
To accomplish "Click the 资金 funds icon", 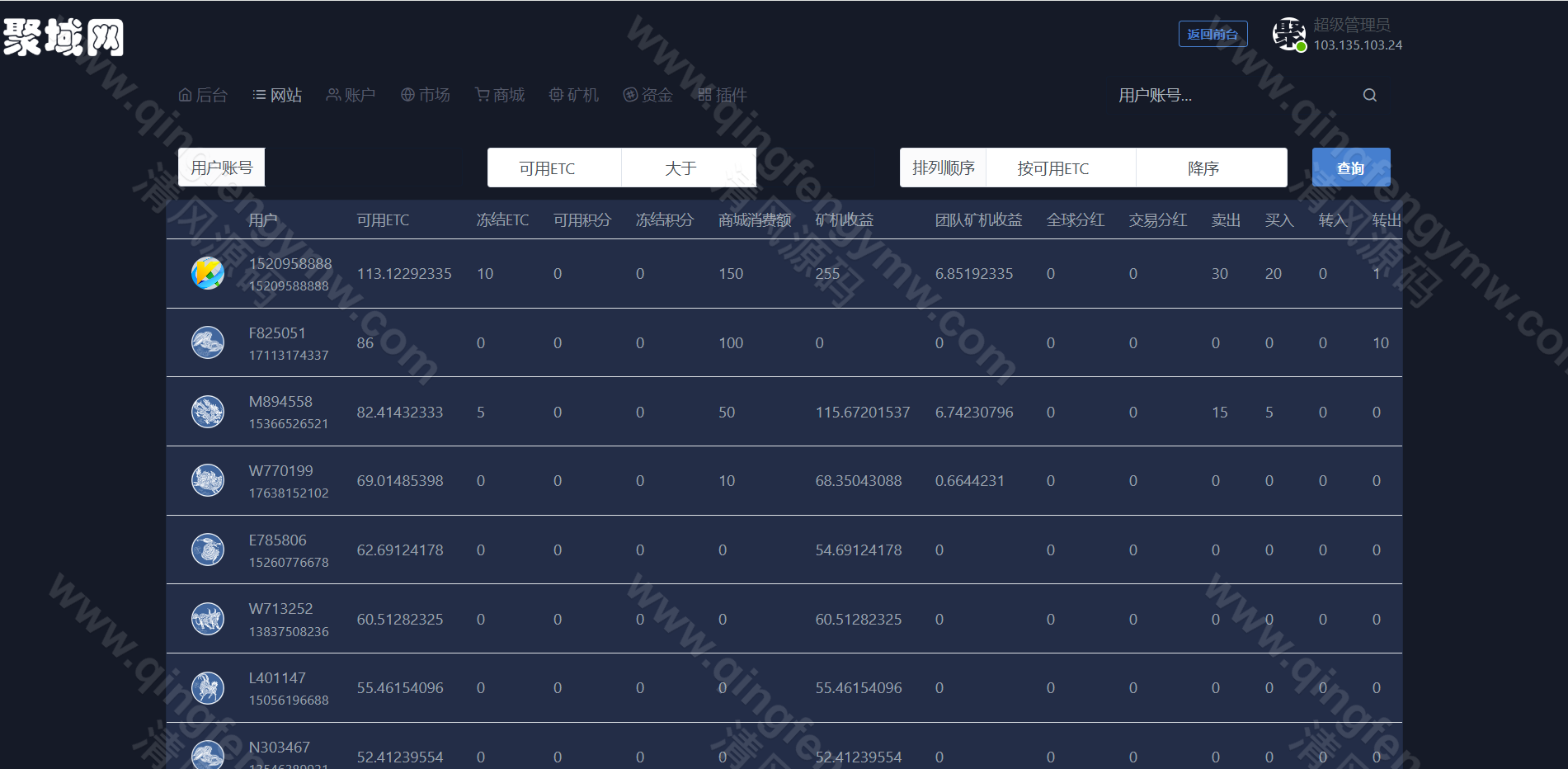I will tap(629, 94).
